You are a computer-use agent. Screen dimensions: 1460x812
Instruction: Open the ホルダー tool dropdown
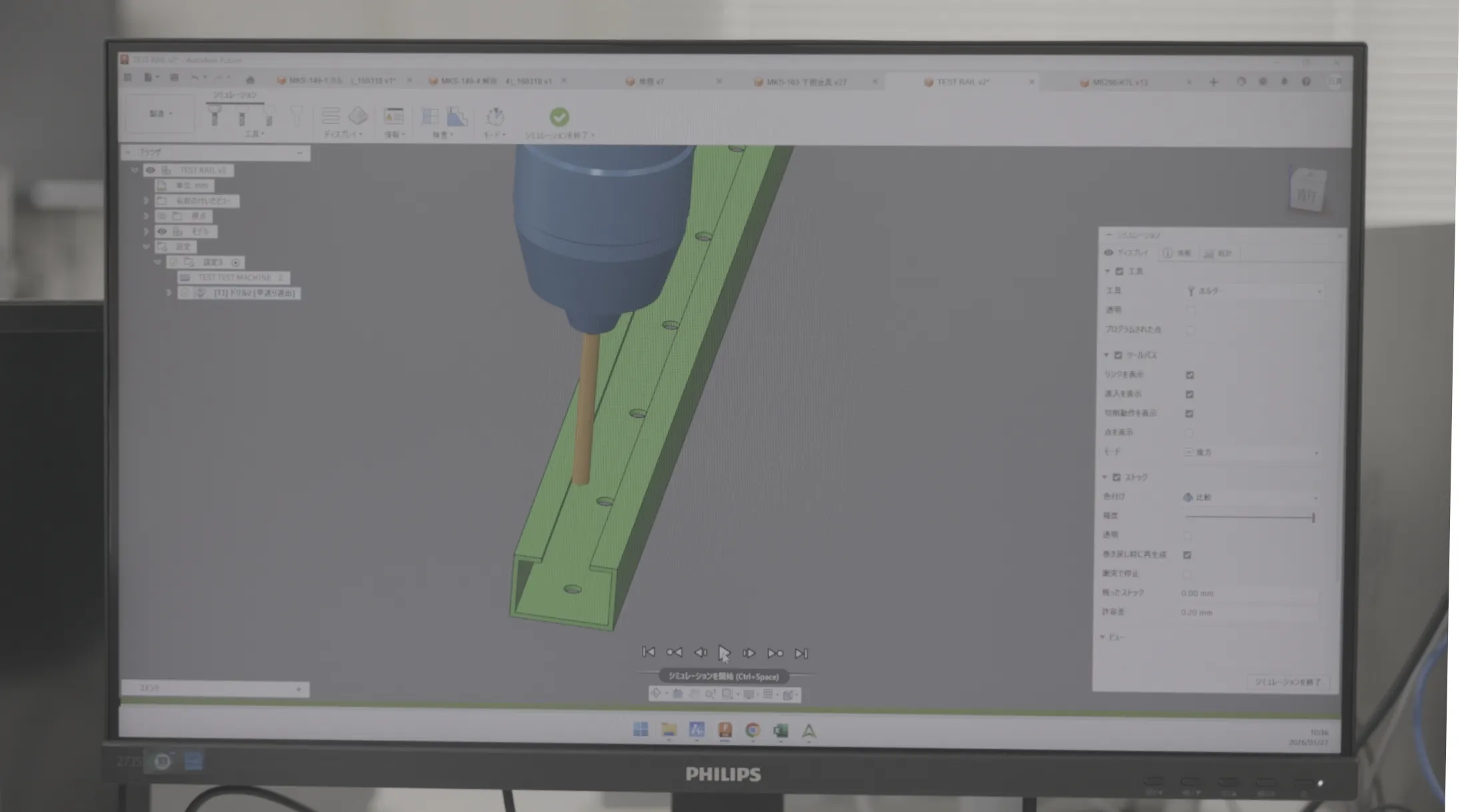click(x=1253, y=291)
